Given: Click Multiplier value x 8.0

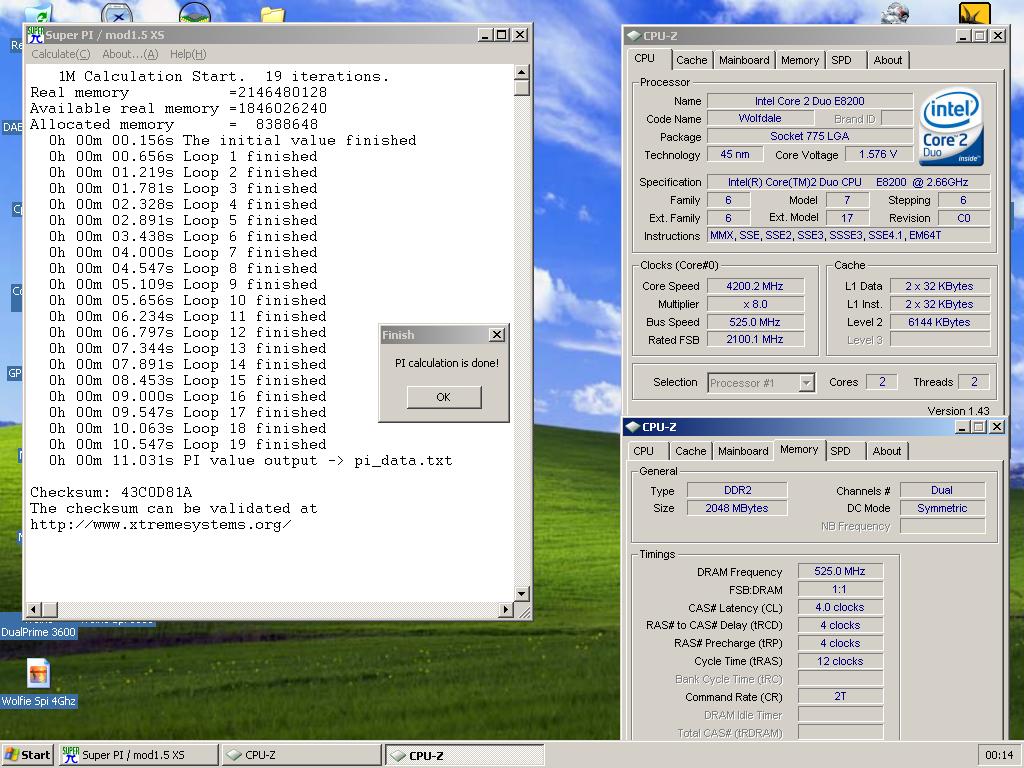Looking at the screenshot, I should click(755, 304).
